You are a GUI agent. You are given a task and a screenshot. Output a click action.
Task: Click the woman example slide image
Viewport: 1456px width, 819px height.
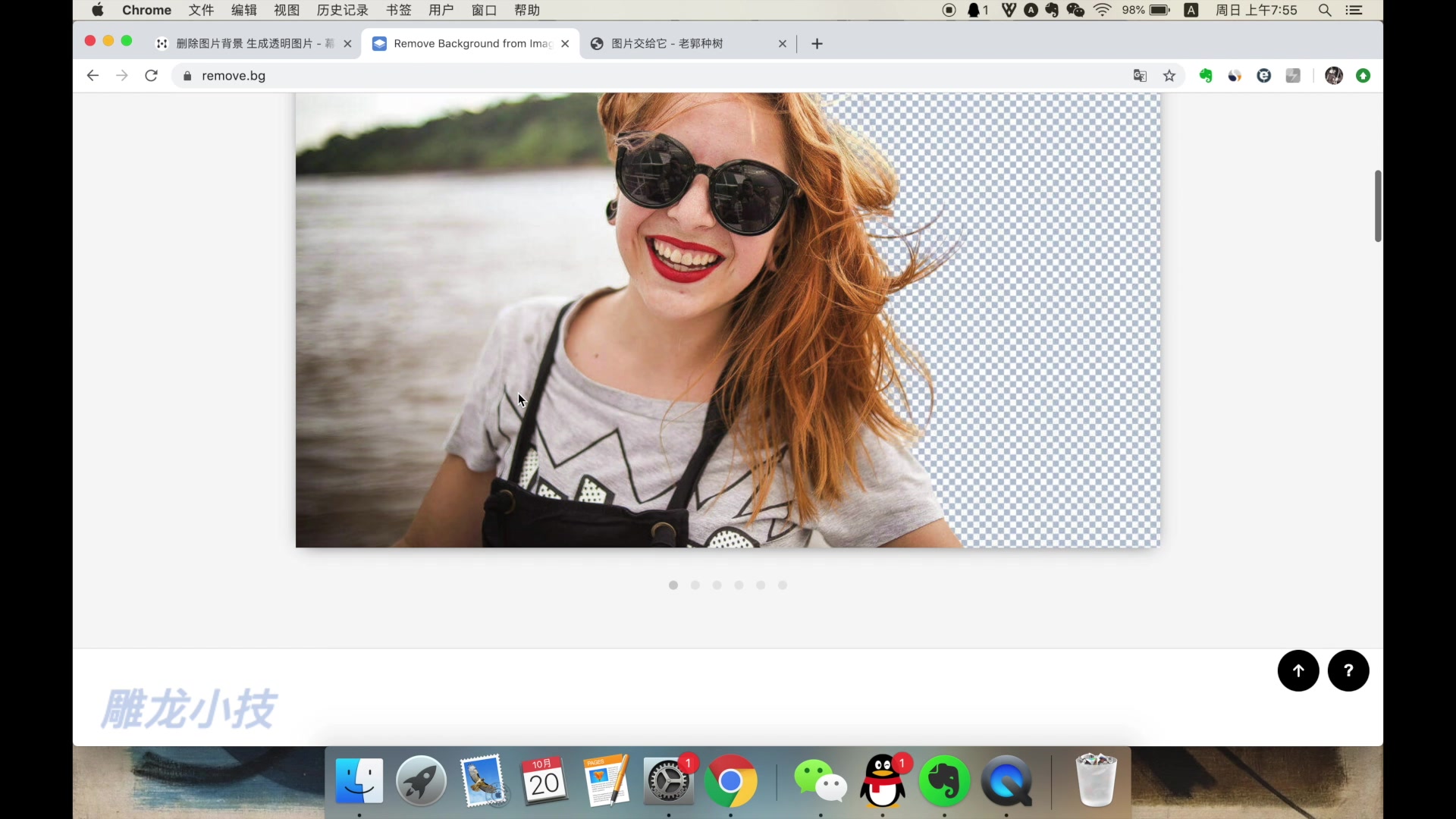click(727, 319)
